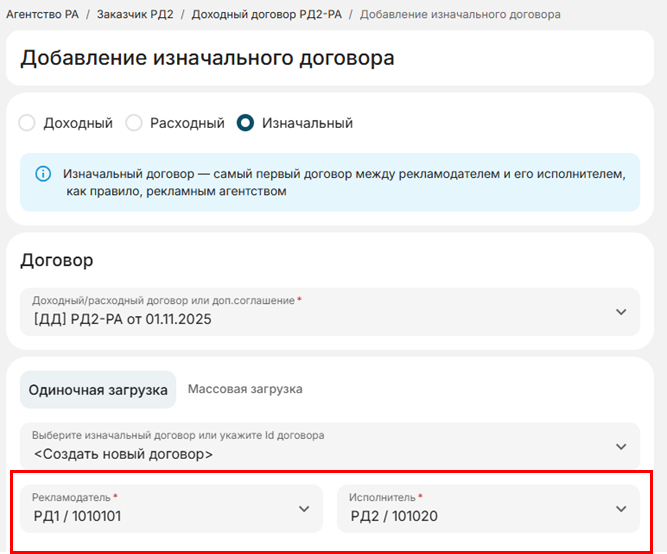Click chevron next to [ДД] РД2-РА contract
This screenshot has height=554, width=667.
621,312
